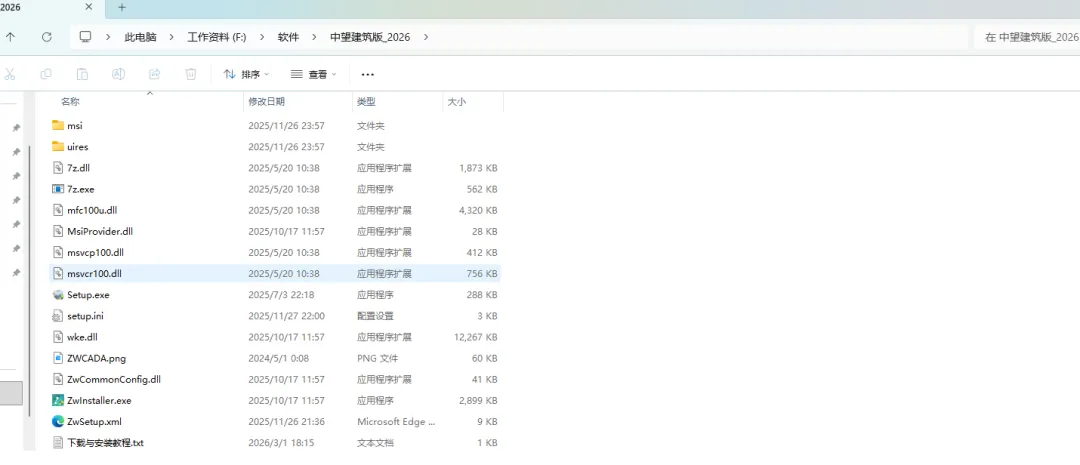1080x465 pixels.
Task: Select the uires folder icon
Action: click(58, 147)
